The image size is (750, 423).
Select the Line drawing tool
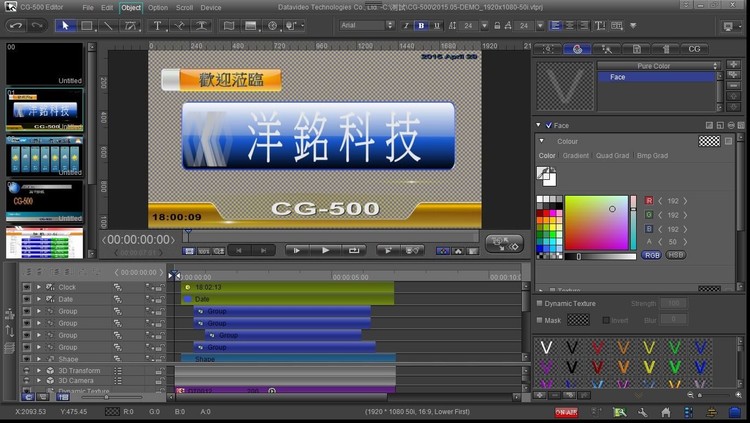[108, 25]
